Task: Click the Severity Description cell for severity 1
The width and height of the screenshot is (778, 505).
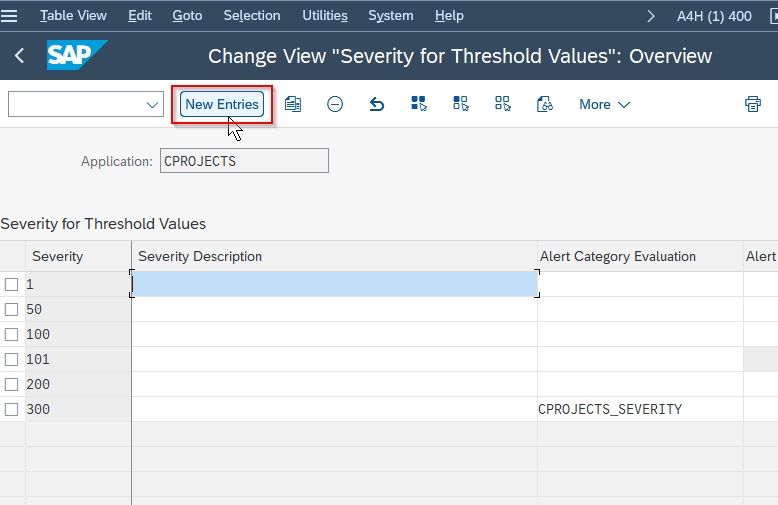Action: pos(334,284)
